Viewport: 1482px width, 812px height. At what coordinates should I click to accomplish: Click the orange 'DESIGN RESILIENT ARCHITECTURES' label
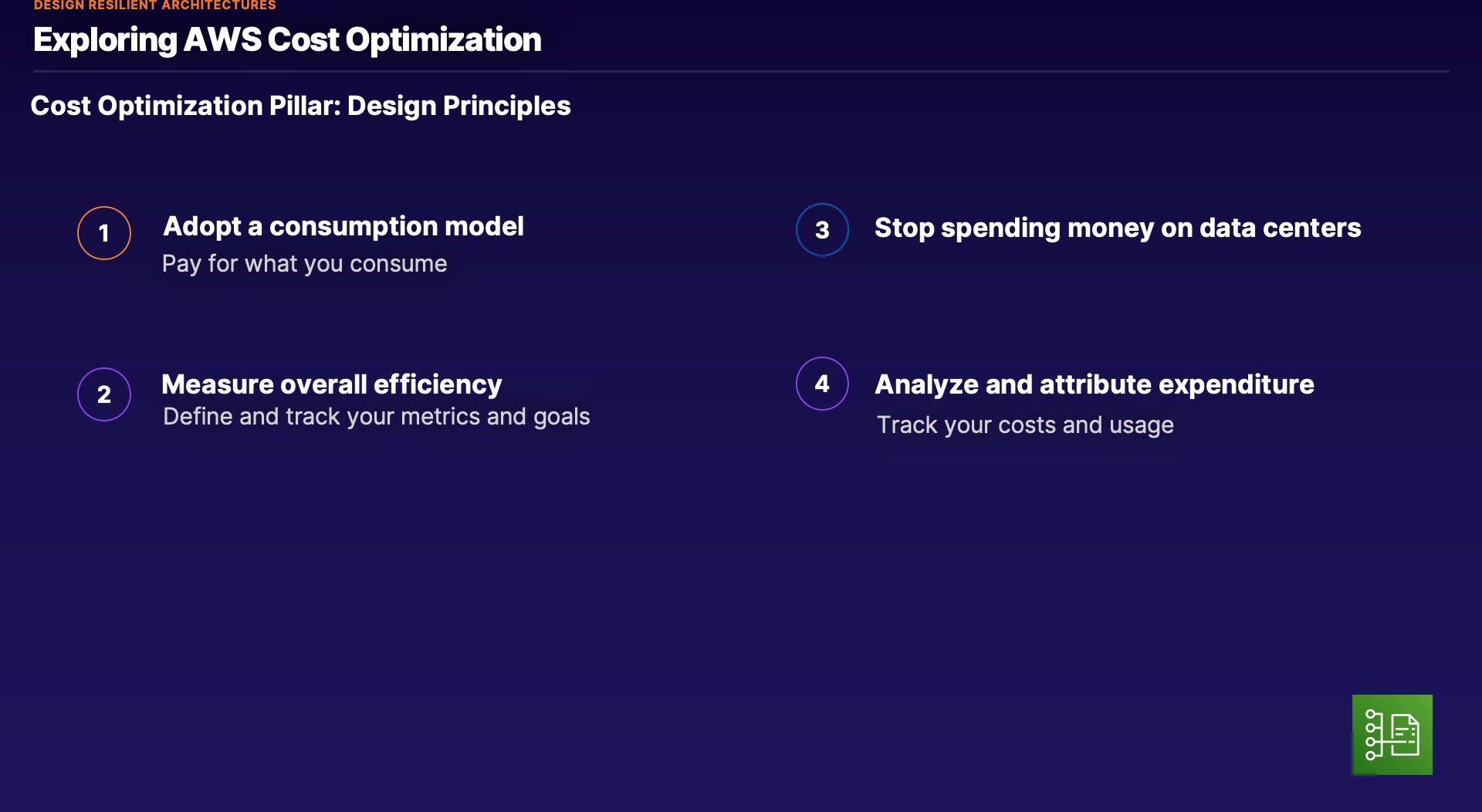(x=154, y=5)
